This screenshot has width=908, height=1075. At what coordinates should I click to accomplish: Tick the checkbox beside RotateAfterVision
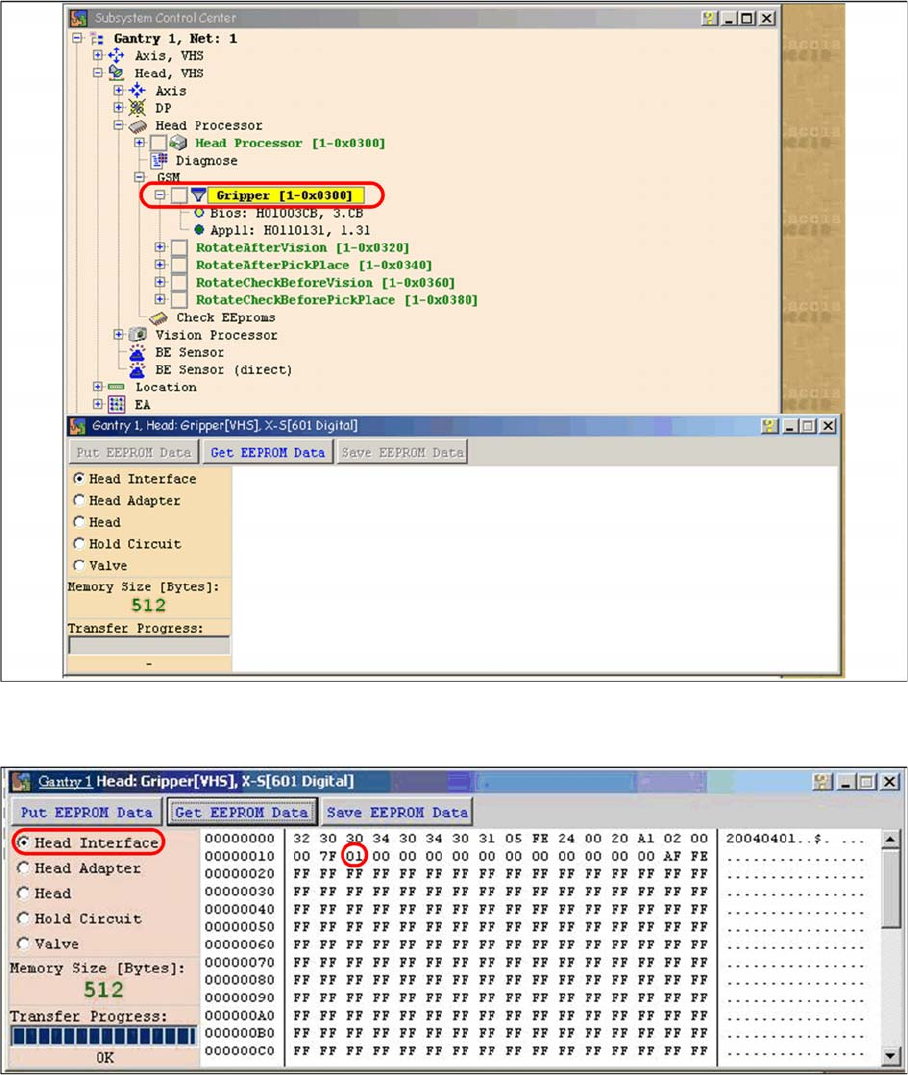click(x=178, y=247)
